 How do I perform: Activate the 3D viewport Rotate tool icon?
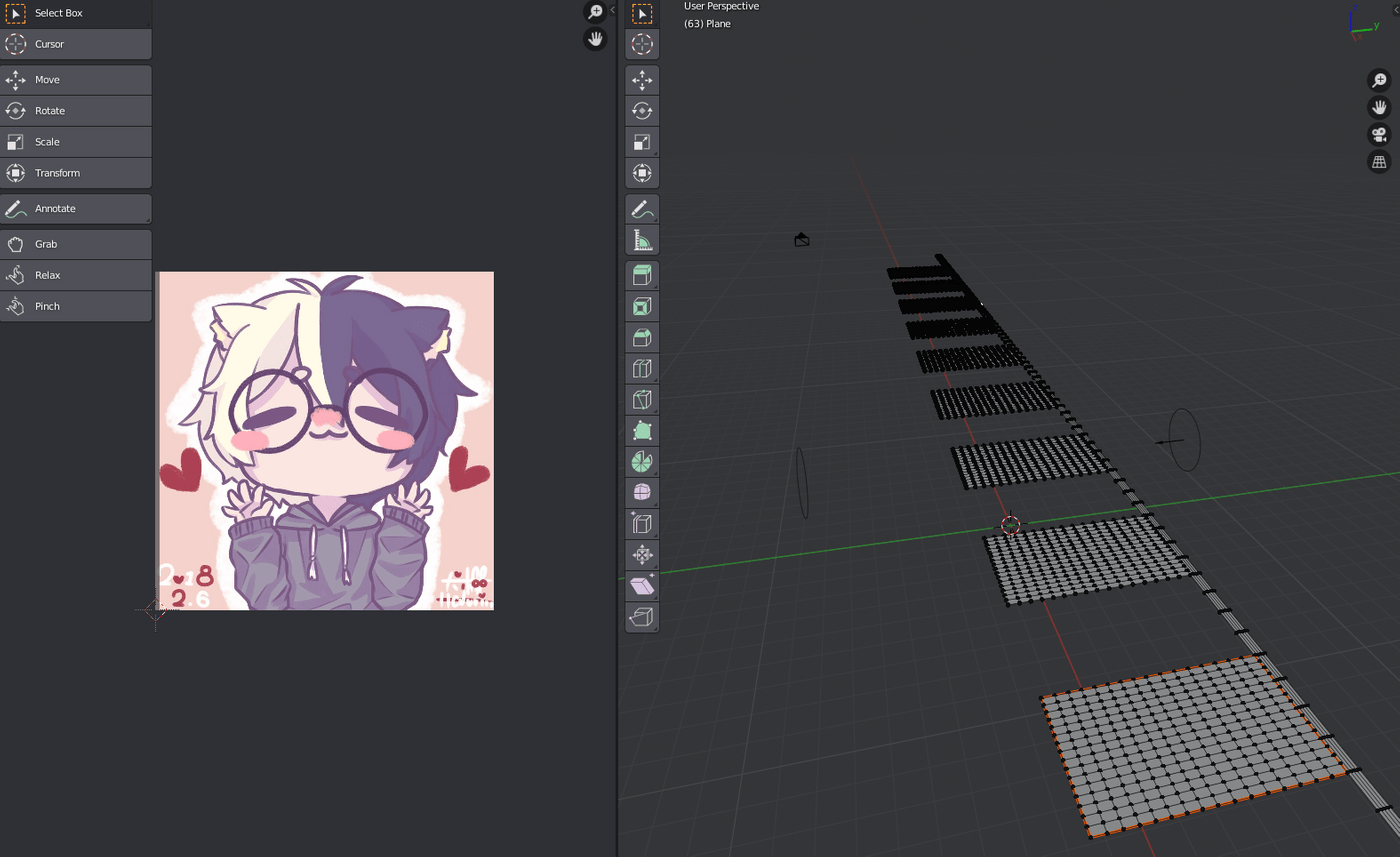pos(642,111)
